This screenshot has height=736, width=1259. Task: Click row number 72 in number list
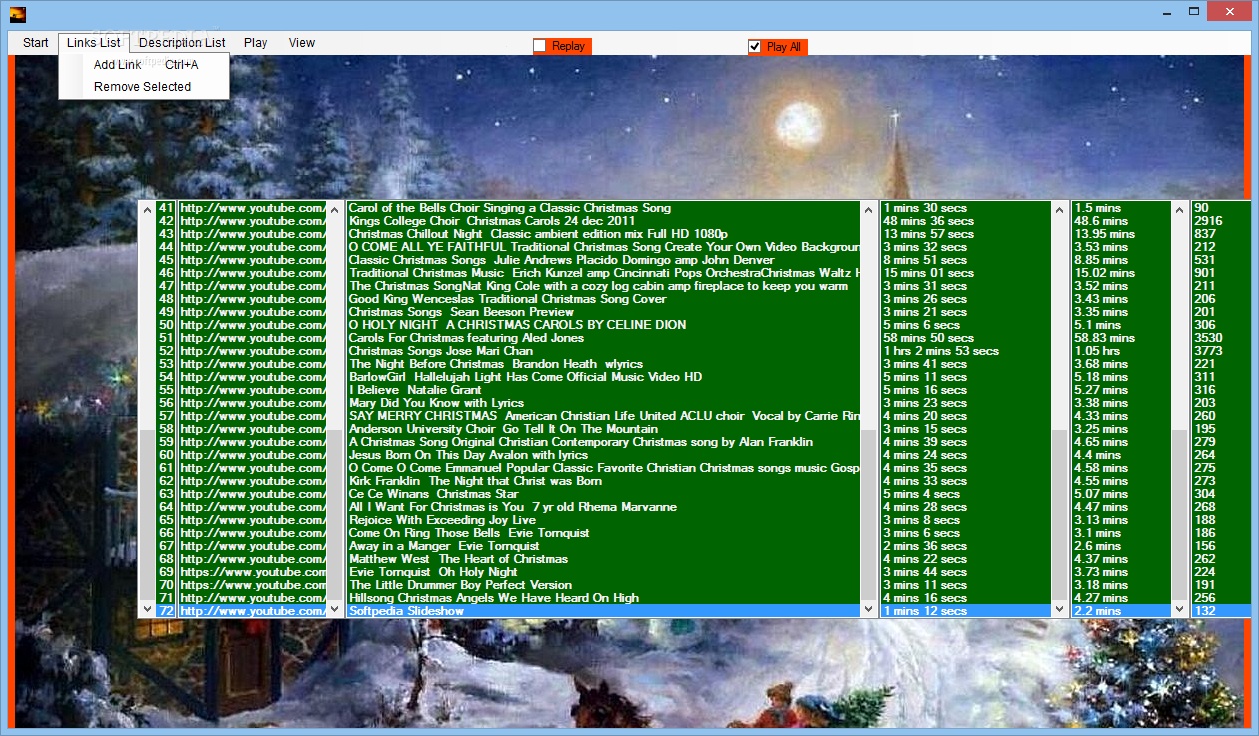[x=166, y=611]
